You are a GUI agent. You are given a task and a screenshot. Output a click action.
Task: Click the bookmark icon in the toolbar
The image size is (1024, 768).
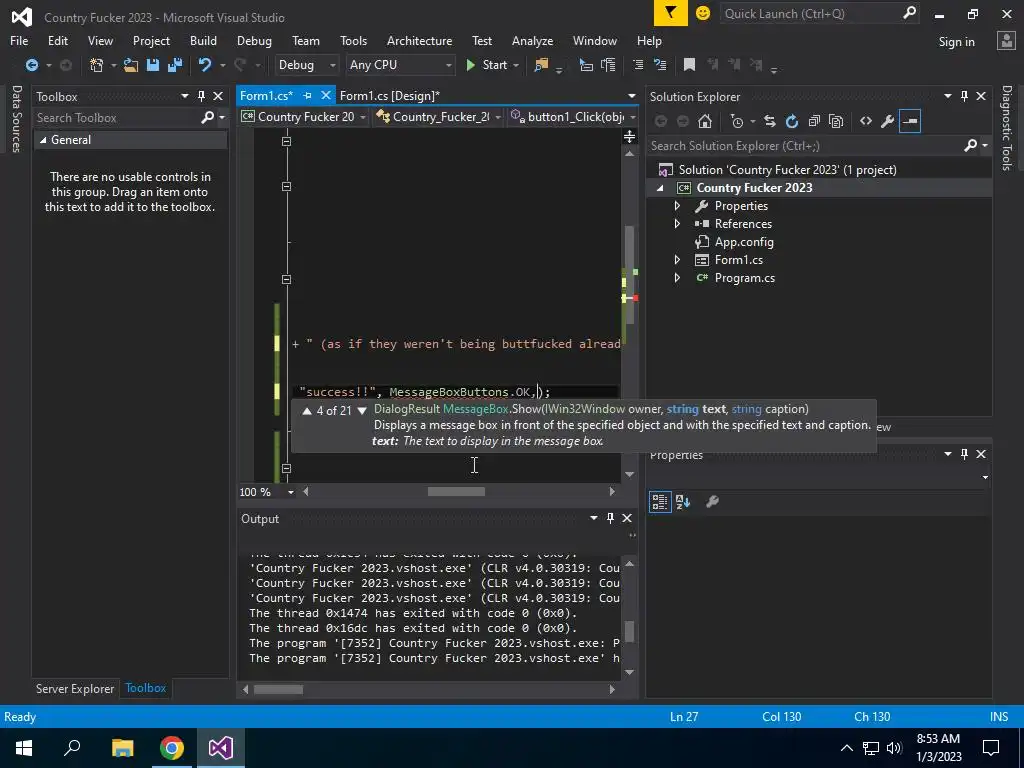pos(689,65)
